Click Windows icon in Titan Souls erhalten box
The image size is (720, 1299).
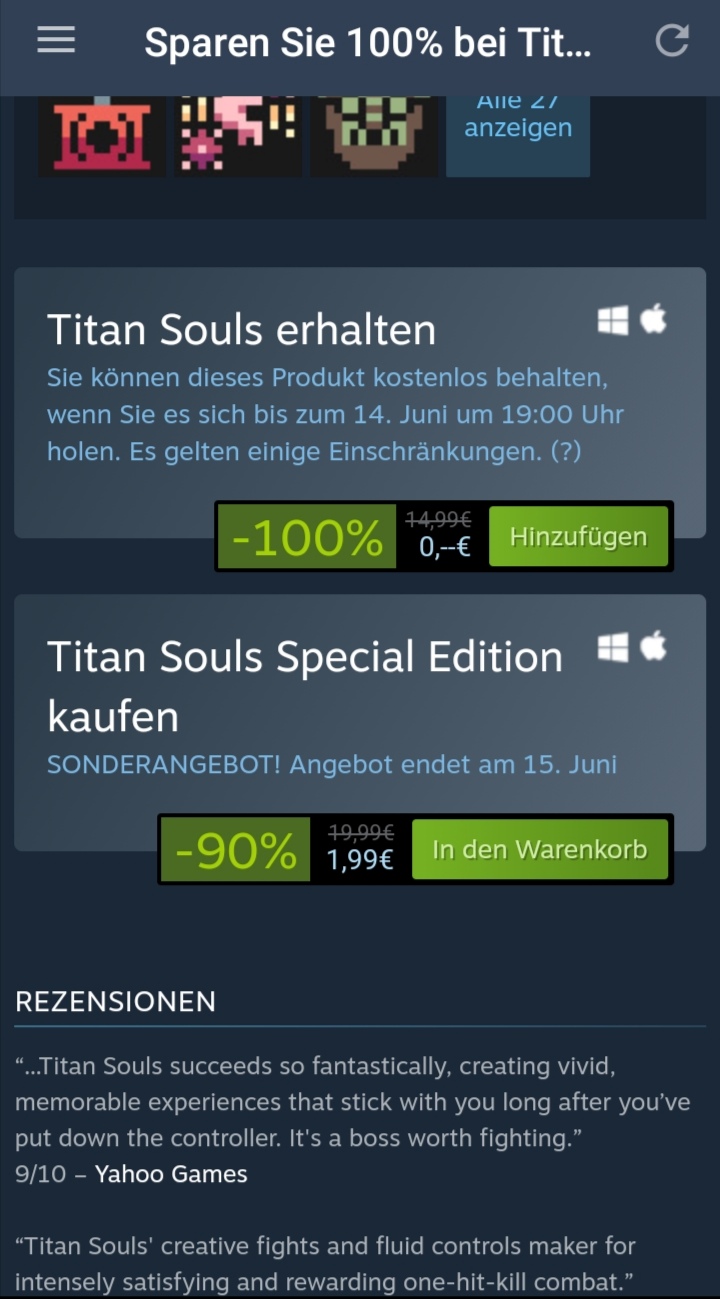(613, 321)
